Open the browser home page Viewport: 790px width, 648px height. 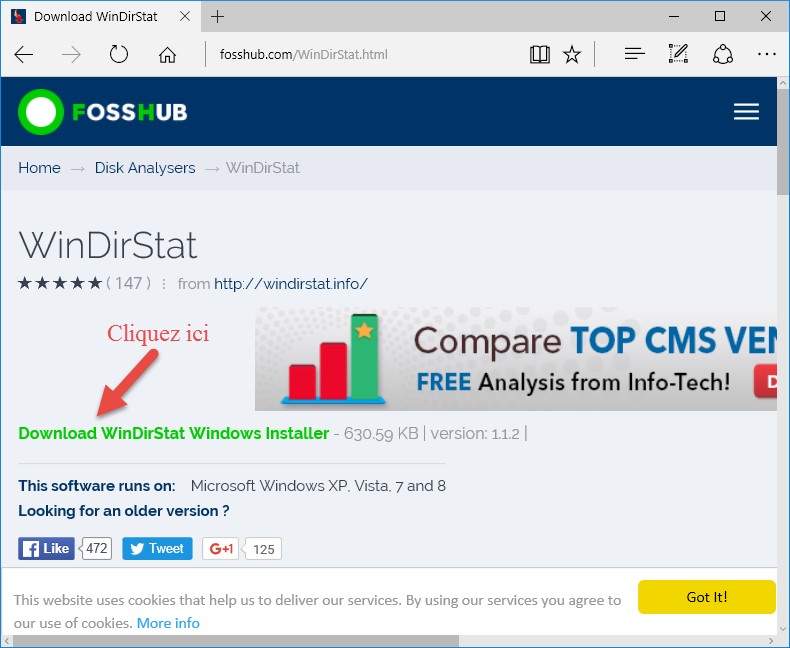pos(167,54)
